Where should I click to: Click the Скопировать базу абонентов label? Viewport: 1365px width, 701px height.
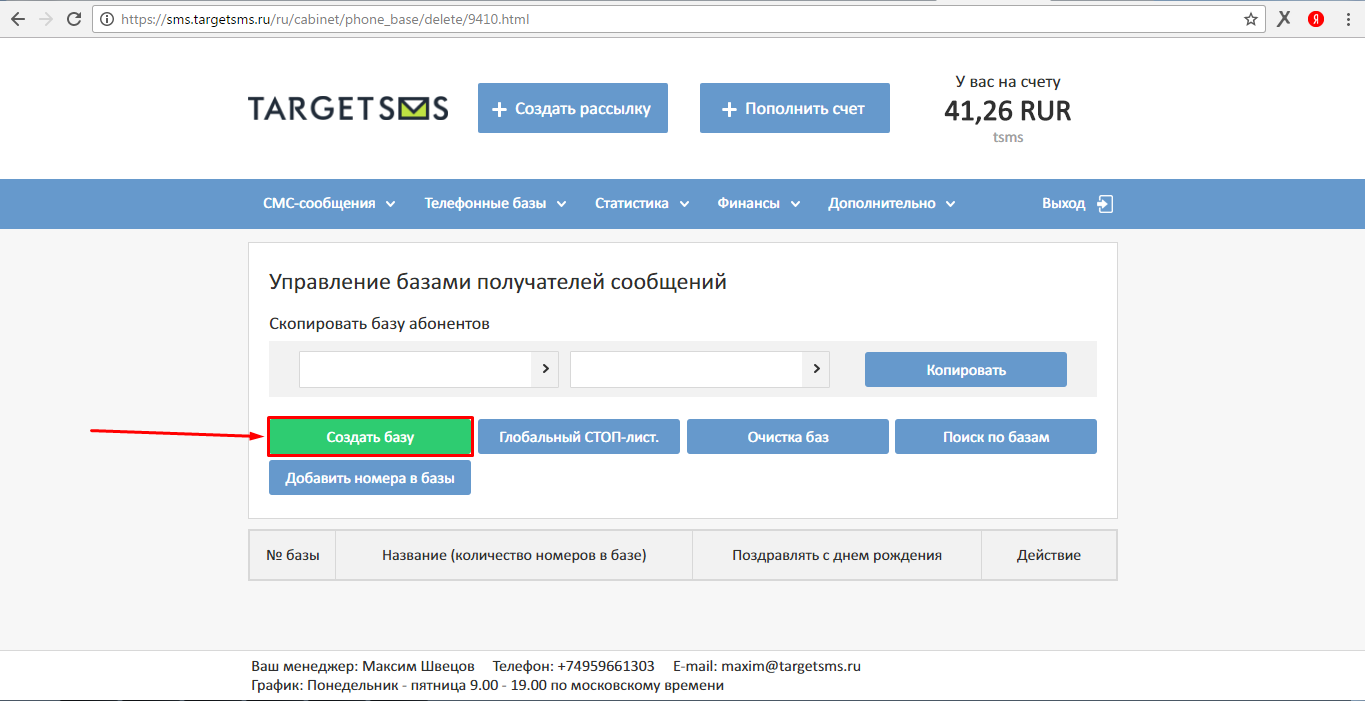(x=379, y=324)
